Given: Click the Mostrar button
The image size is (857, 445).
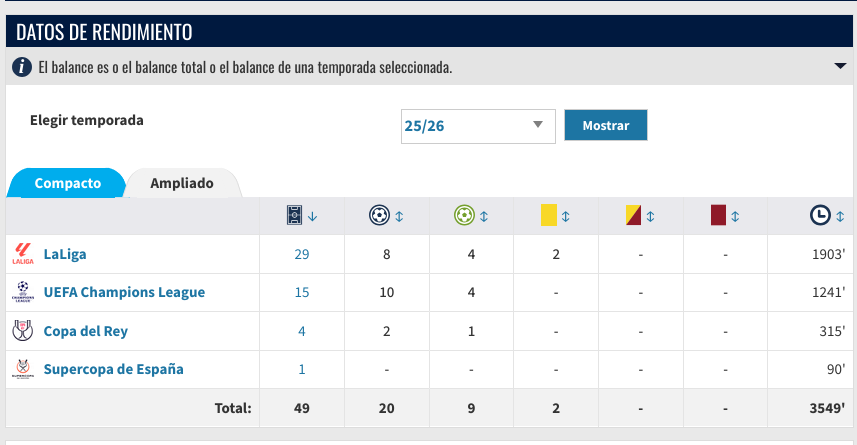Looking at the screenshot, I should coord(606,125).
